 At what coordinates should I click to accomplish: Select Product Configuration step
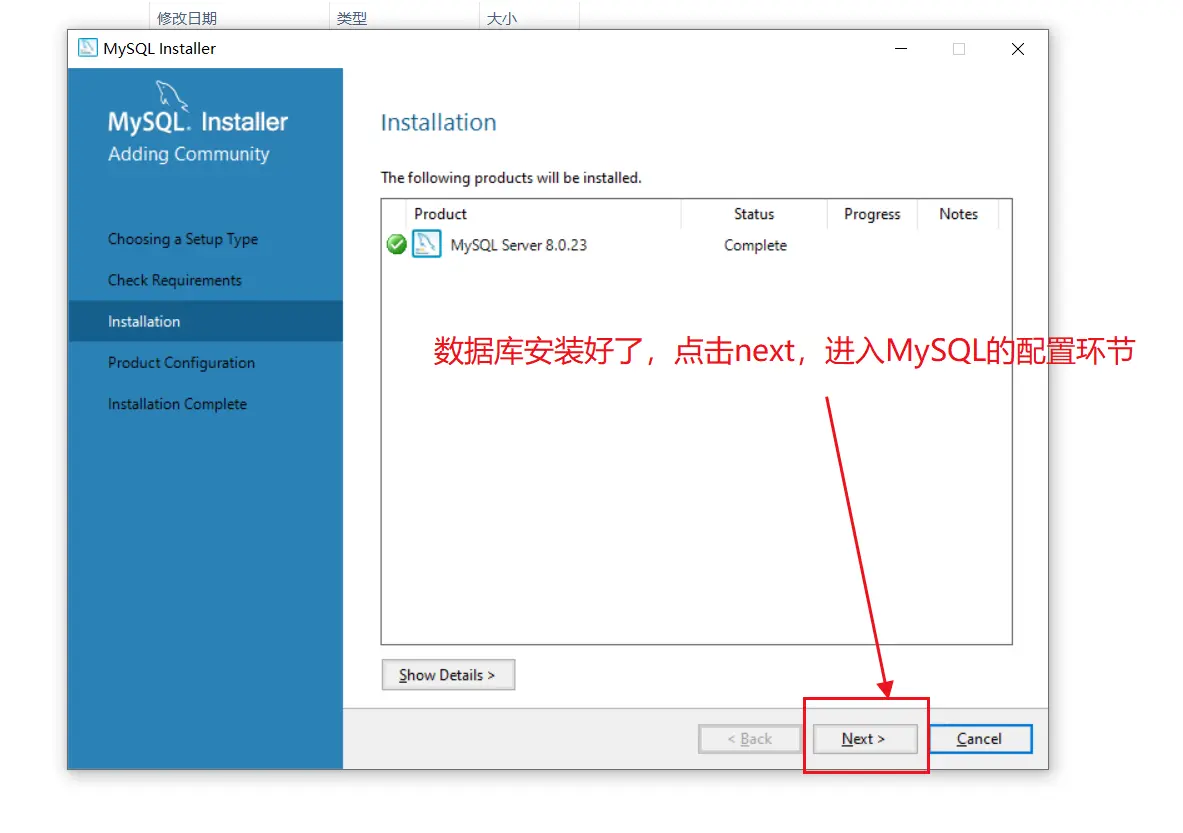pos(181,363)
